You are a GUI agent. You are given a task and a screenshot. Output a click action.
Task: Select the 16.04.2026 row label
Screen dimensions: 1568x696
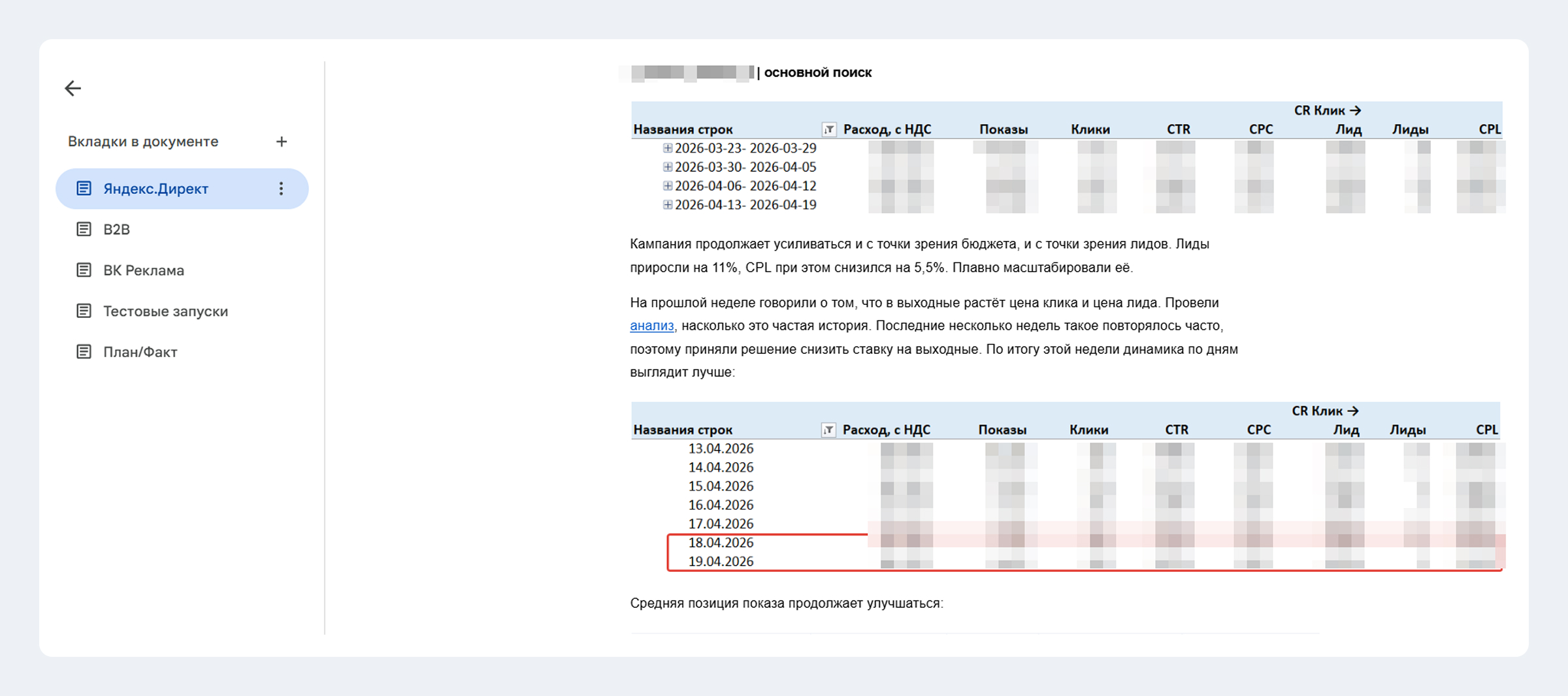pyautogui.click(x=721, y=505)
